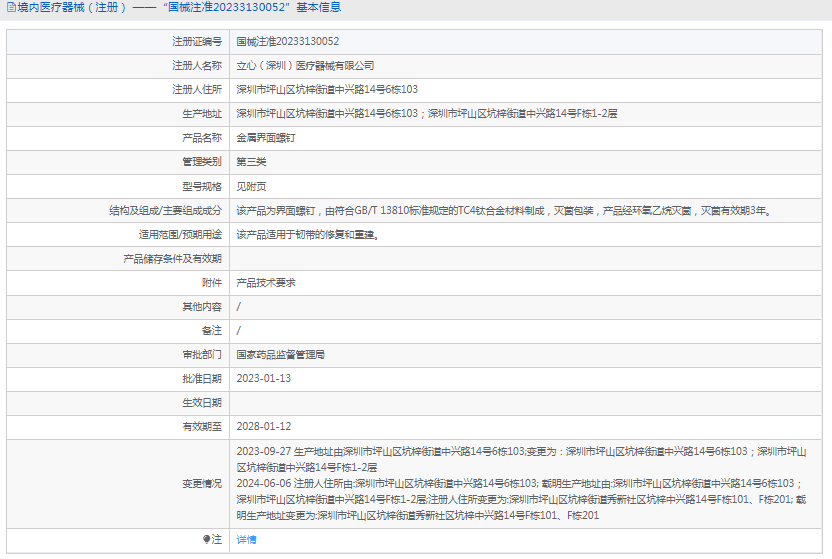Click the bullet icon beside 注 label
Screen dimensions: 832x559
pyautogui.click(x=206, y=539)
